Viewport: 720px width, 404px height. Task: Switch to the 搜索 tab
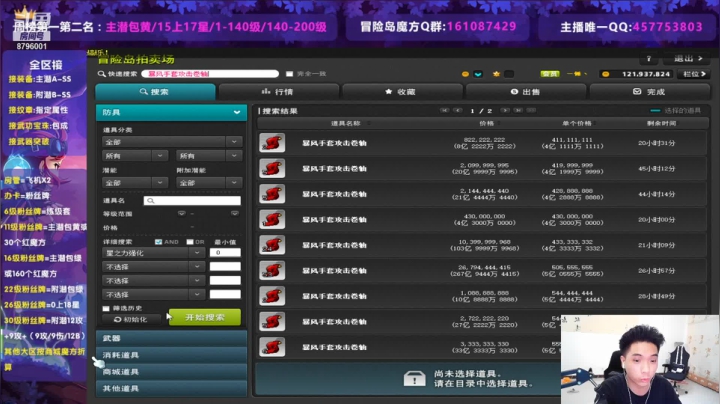(x=155, y=92)
